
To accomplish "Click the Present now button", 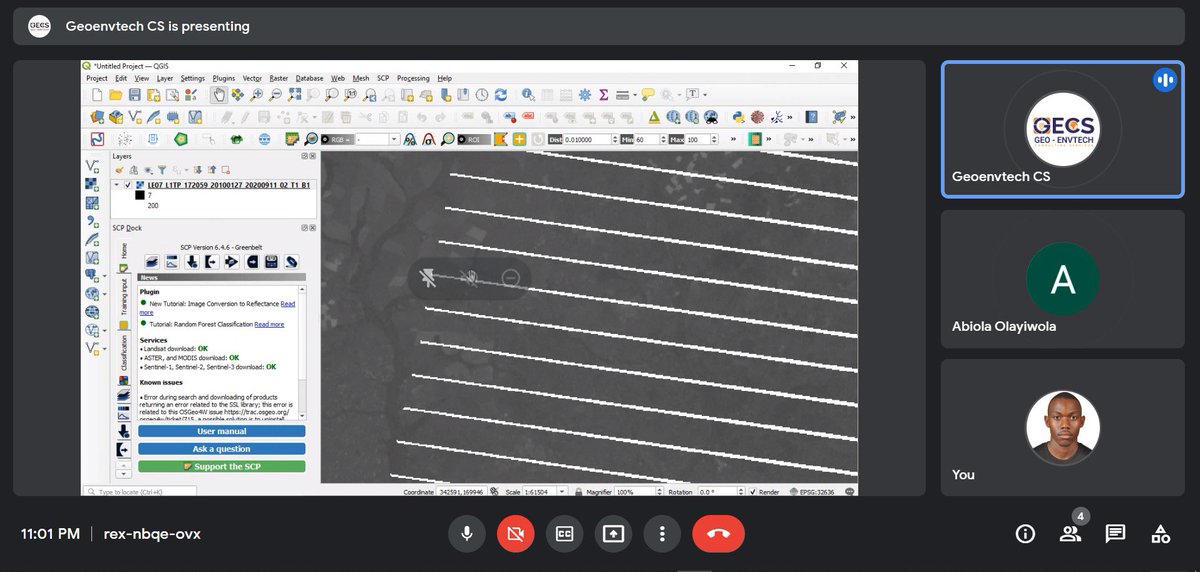I will 613,534.
